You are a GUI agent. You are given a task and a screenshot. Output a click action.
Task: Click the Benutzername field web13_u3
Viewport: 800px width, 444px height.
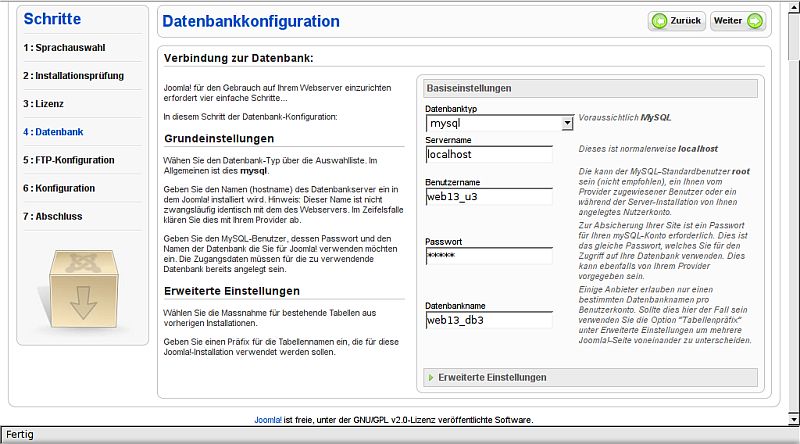click(x=489, y=196)
